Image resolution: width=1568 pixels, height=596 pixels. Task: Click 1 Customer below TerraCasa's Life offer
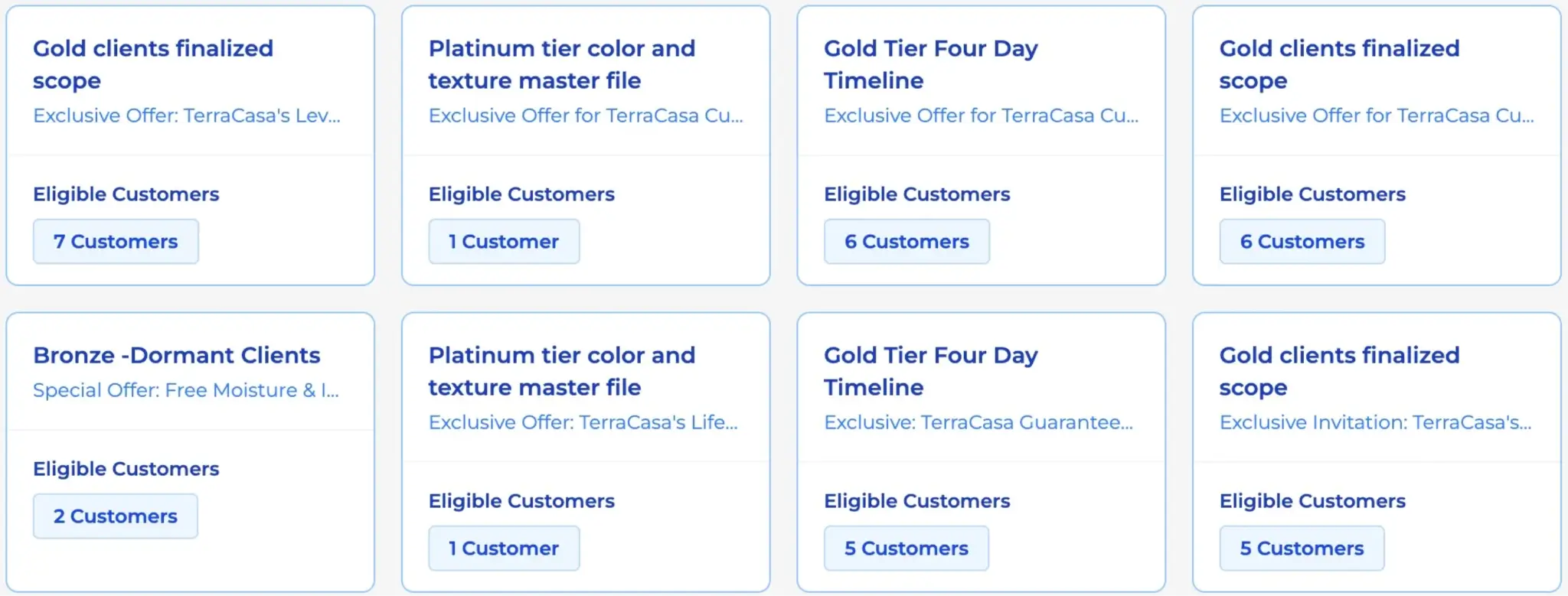click(504, 549)
